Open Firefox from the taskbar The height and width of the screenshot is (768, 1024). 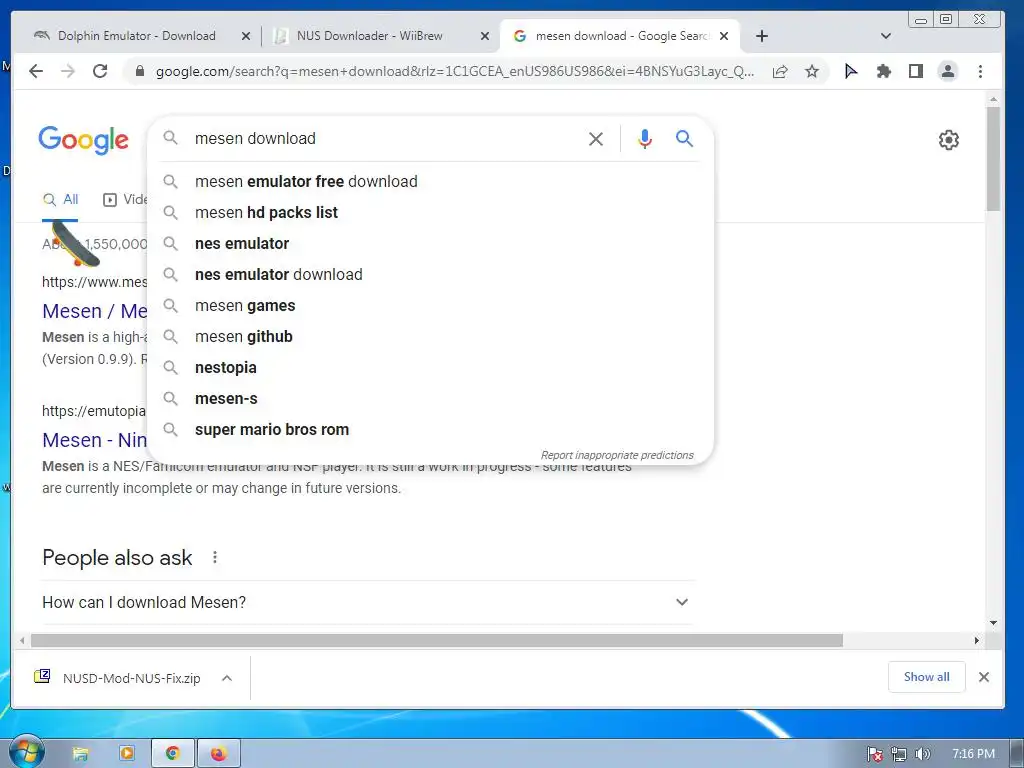pos(219,754)
